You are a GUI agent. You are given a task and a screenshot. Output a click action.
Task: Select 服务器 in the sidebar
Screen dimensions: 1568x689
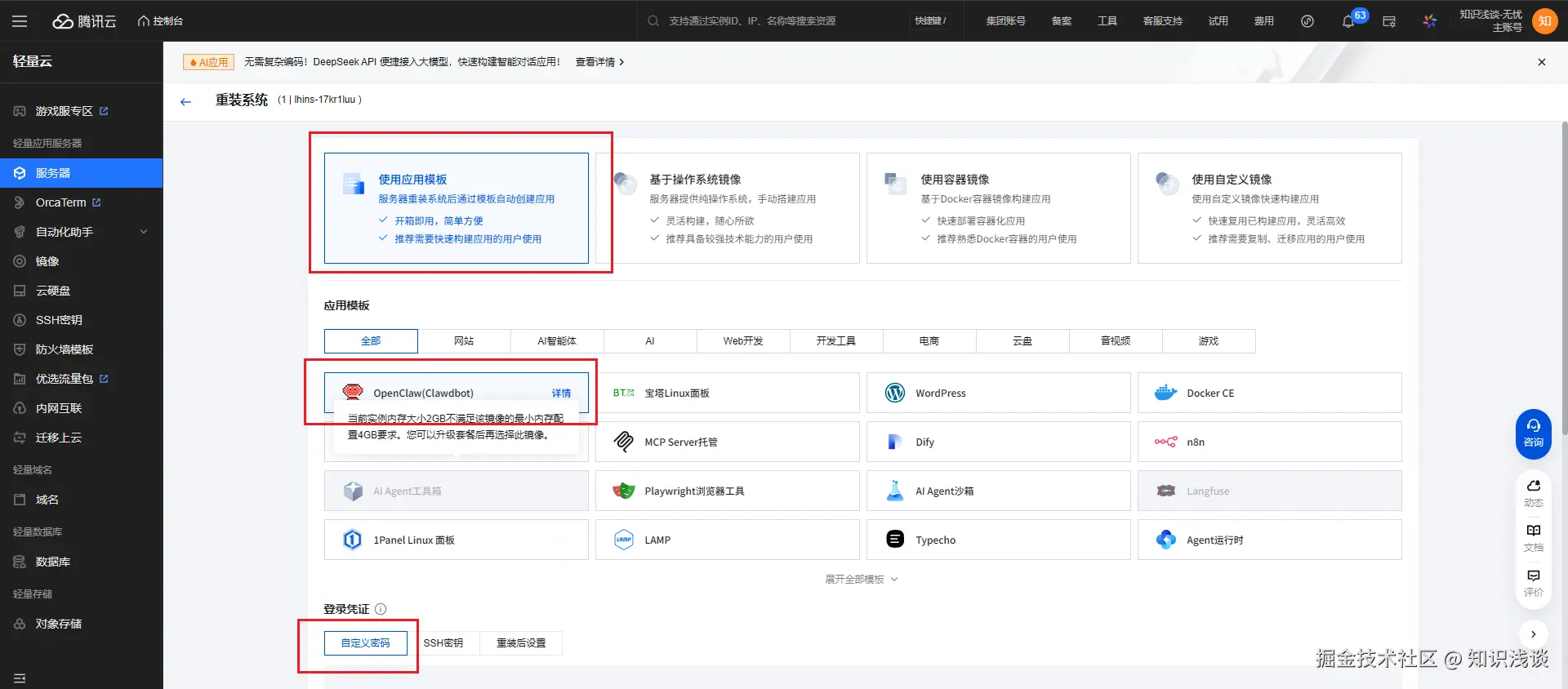point(82,173)
